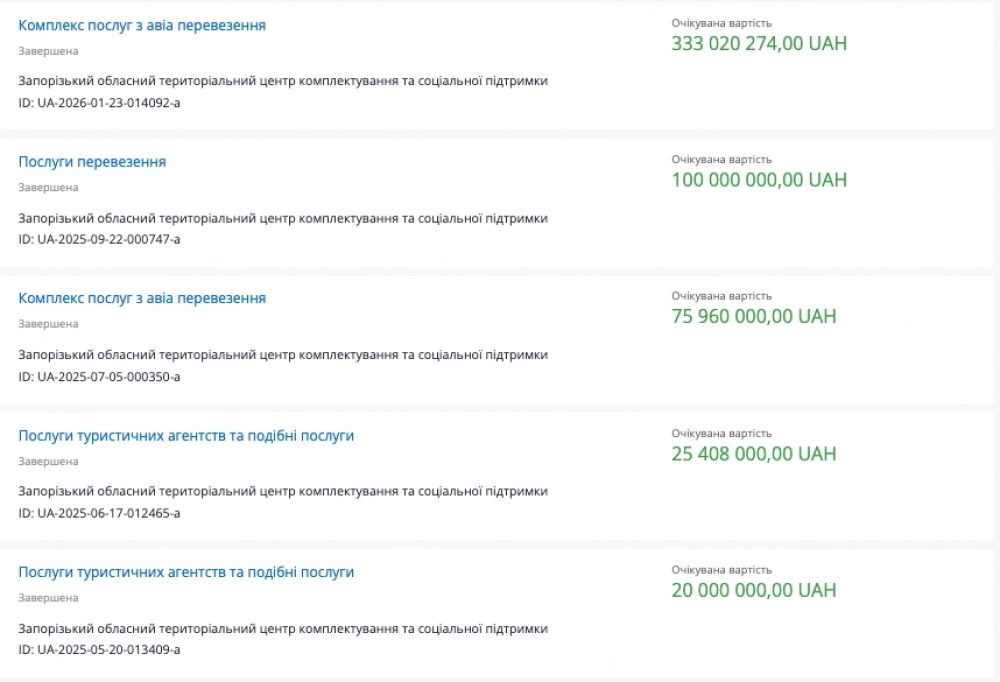Click procurer name above ID UA-2026-01-23-014092-a
The width and height of the screenshot is (1000, 682).
283,81
